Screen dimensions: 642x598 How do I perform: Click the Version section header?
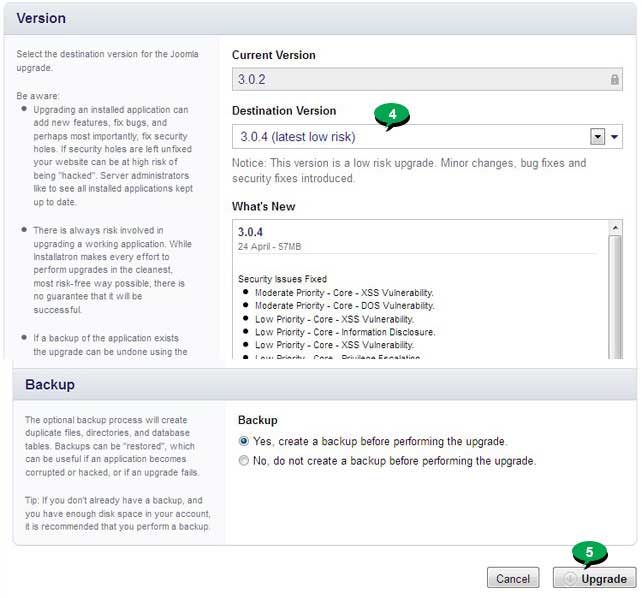coord(320,19)
